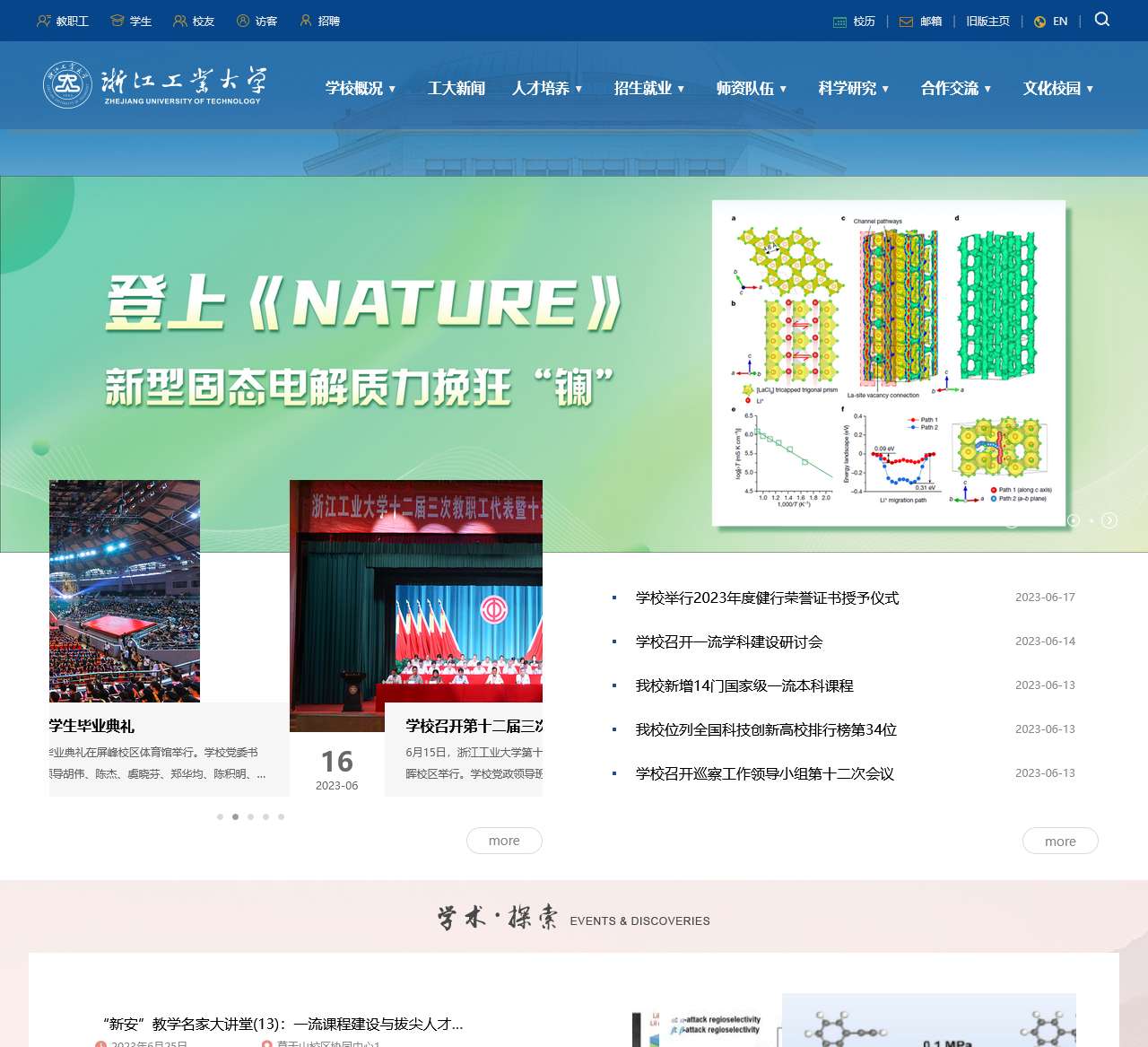Open the Nature figure image in banner

(889, 362)
